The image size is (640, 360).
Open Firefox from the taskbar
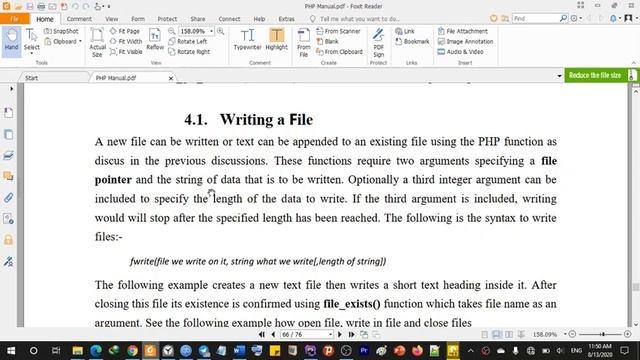[417, 351]
